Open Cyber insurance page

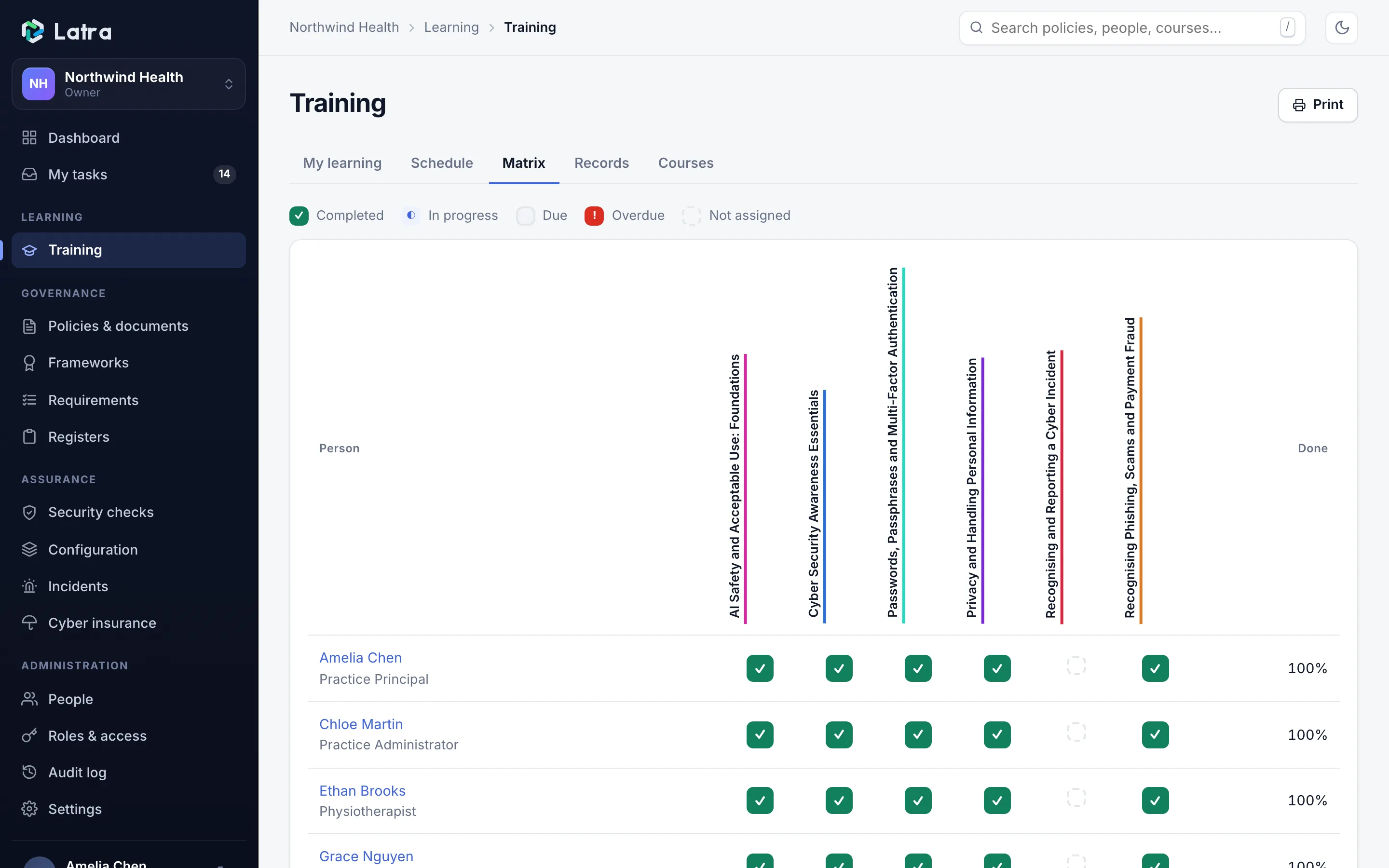(x=129, y=623)
